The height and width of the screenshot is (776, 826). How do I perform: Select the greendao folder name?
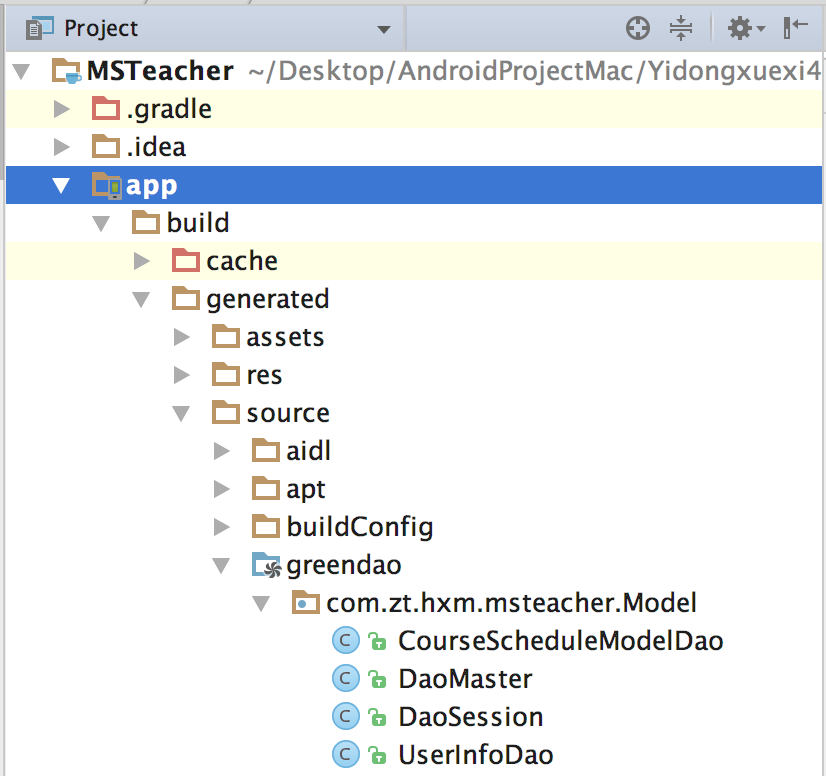[x=344, y=566]
